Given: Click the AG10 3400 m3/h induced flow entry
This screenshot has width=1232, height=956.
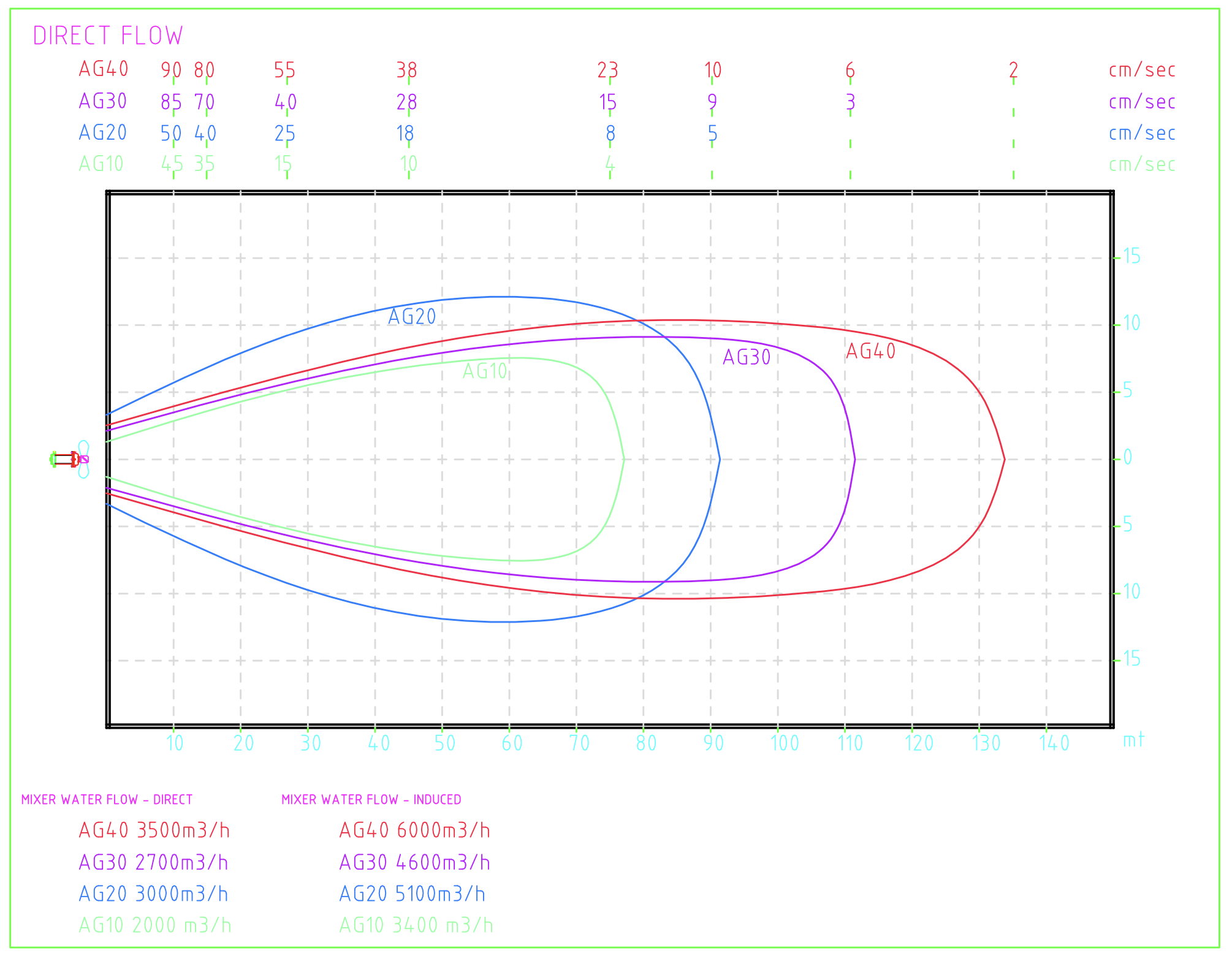Looking at the screenshot, I should 416,925.
